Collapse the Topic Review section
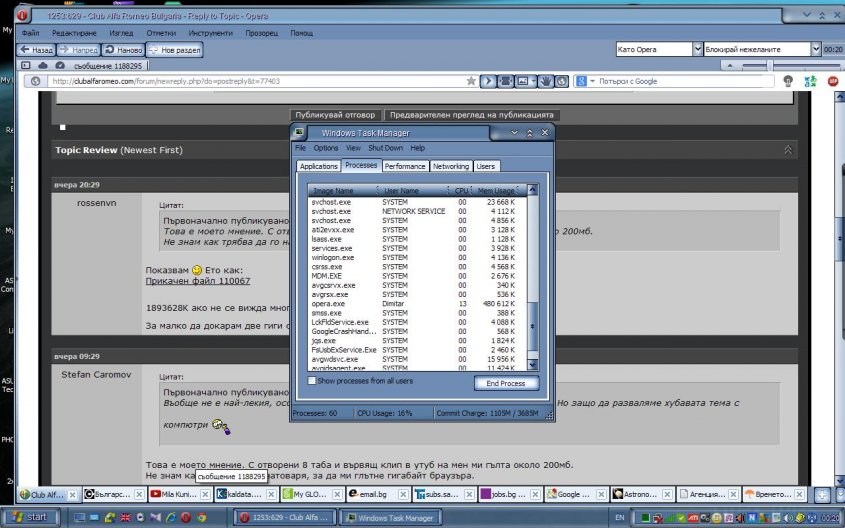 pyautogui.click(x=788, y=149)
